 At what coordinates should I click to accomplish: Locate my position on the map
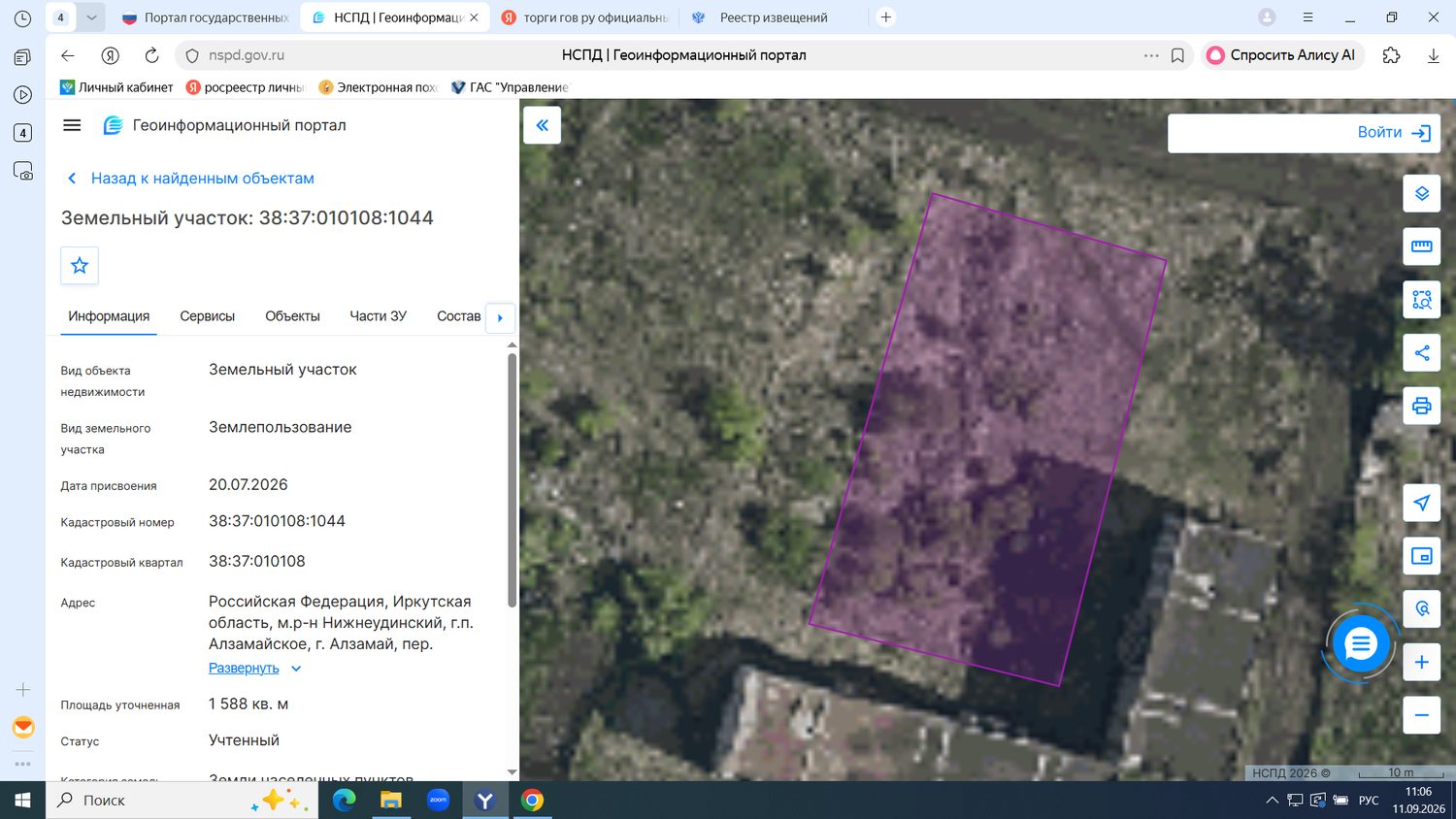tap(1422, 503)
